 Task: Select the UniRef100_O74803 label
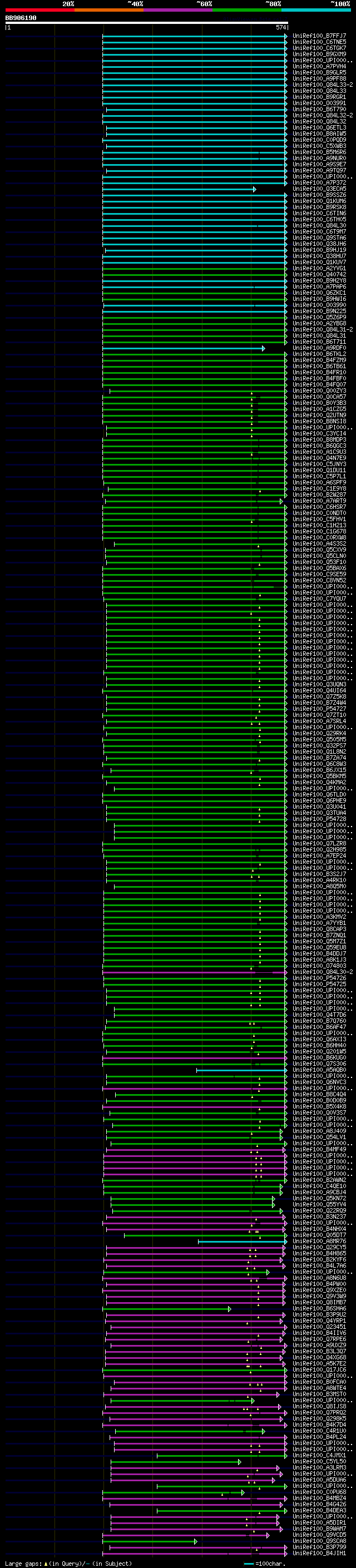pos(319,966)
